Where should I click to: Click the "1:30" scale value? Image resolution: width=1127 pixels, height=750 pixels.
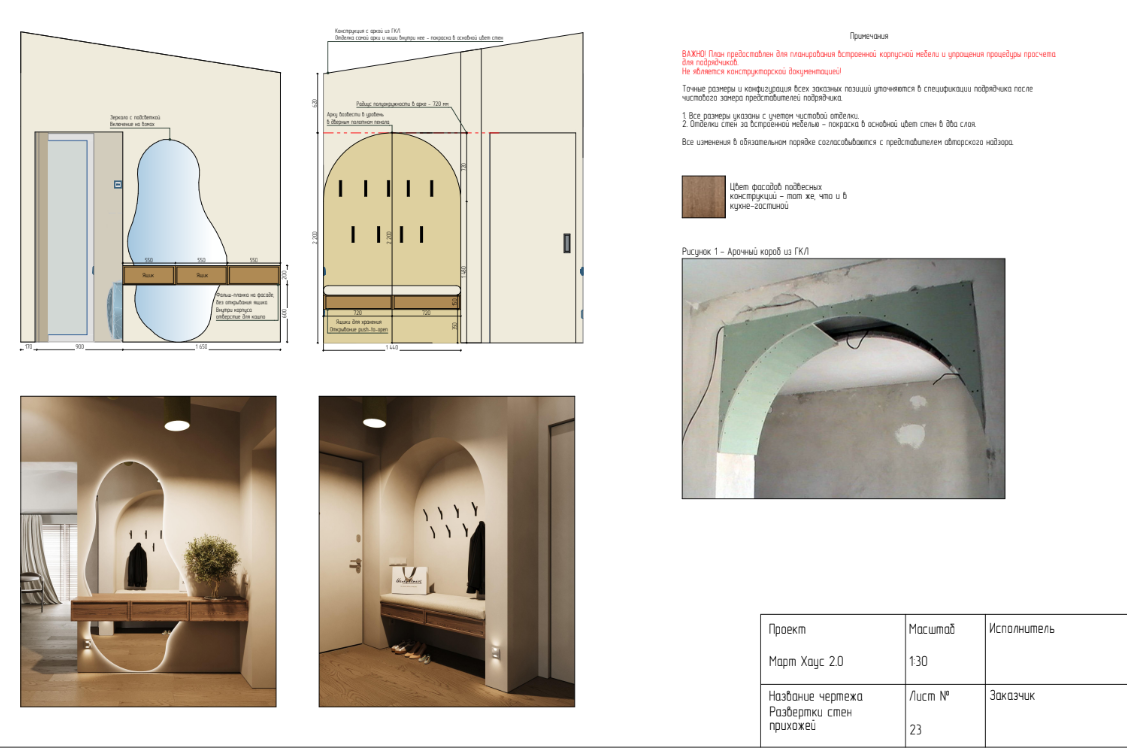click(917, 662)
